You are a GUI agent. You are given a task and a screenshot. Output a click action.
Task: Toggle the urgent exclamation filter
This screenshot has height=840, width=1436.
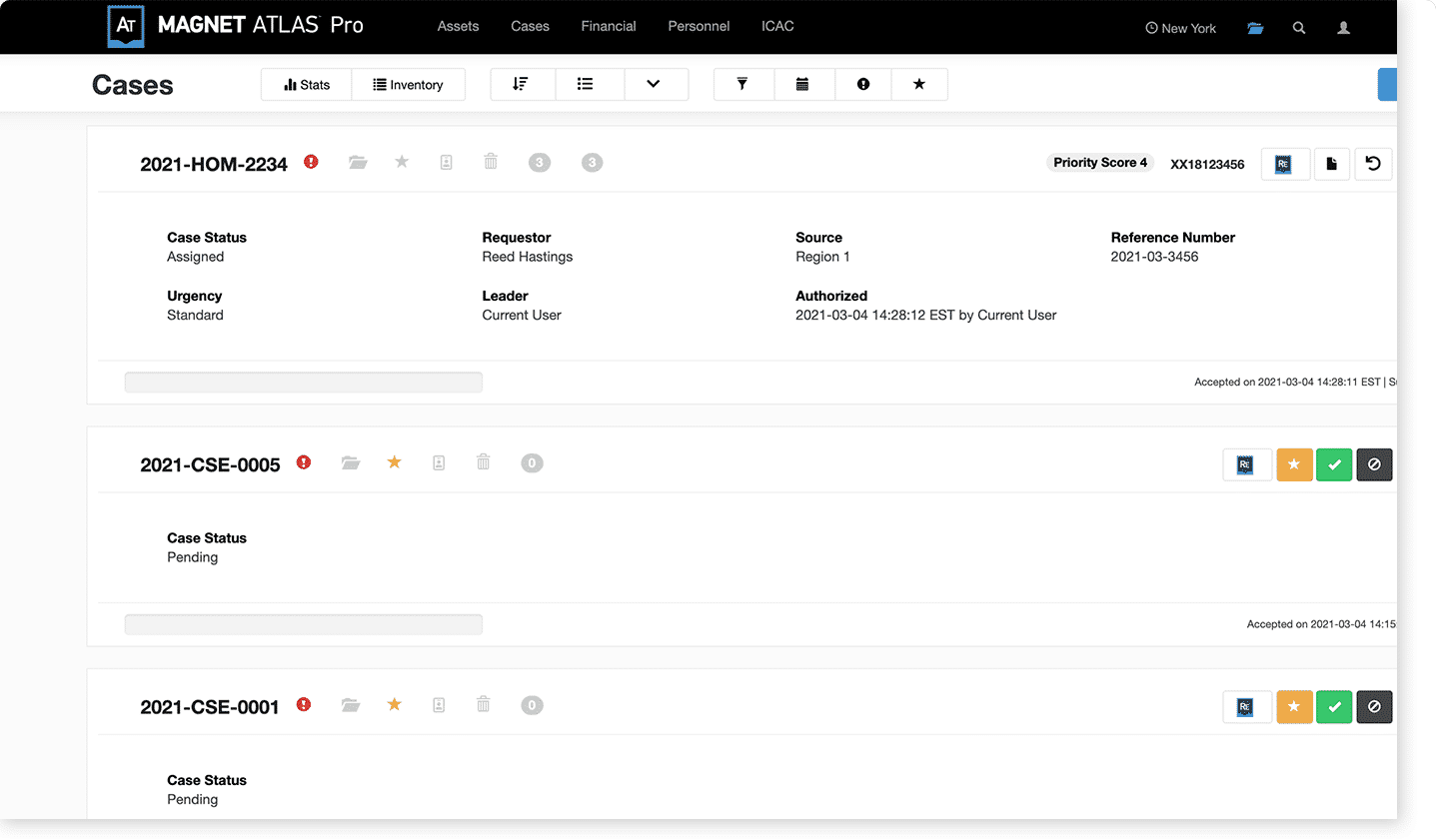[863, 84]
